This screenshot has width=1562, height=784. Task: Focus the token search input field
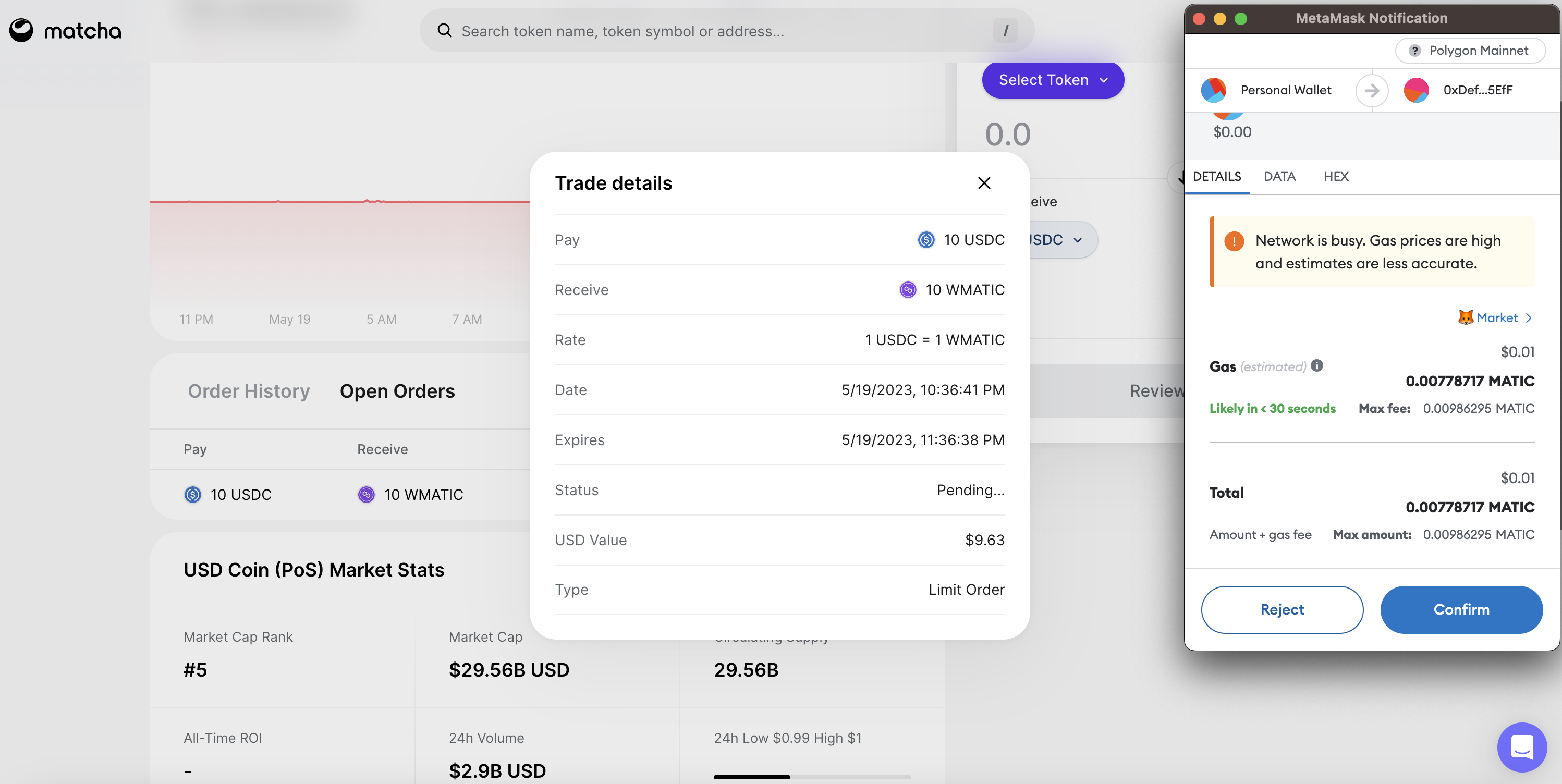715,31
